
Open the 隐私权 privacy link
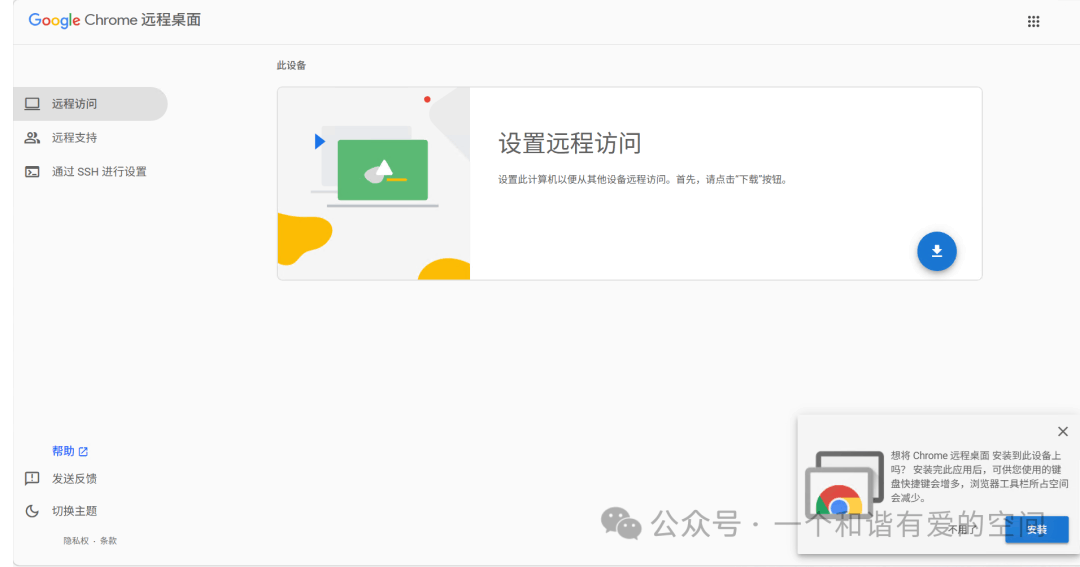click(x=76, y=541)
